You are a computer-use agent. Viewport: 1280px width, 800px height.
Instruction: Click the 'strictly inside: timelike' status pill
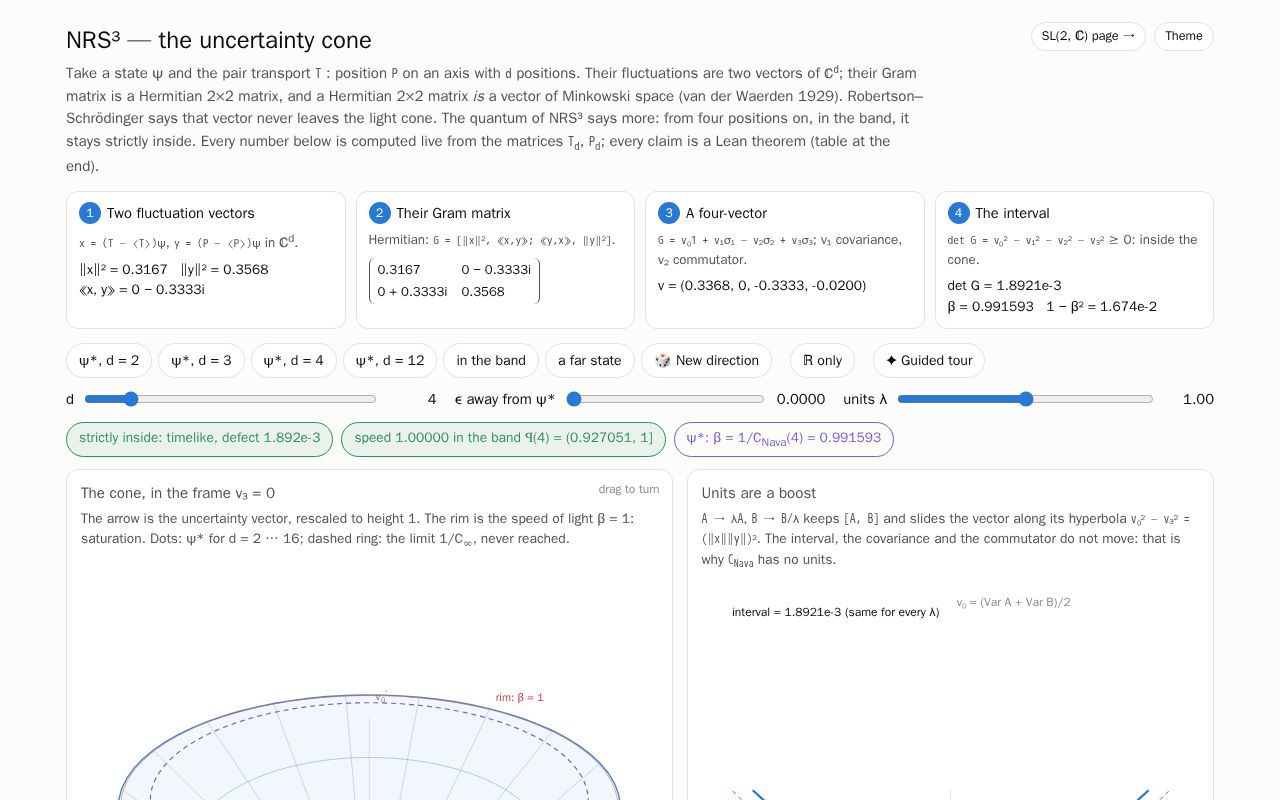point(199,439)
